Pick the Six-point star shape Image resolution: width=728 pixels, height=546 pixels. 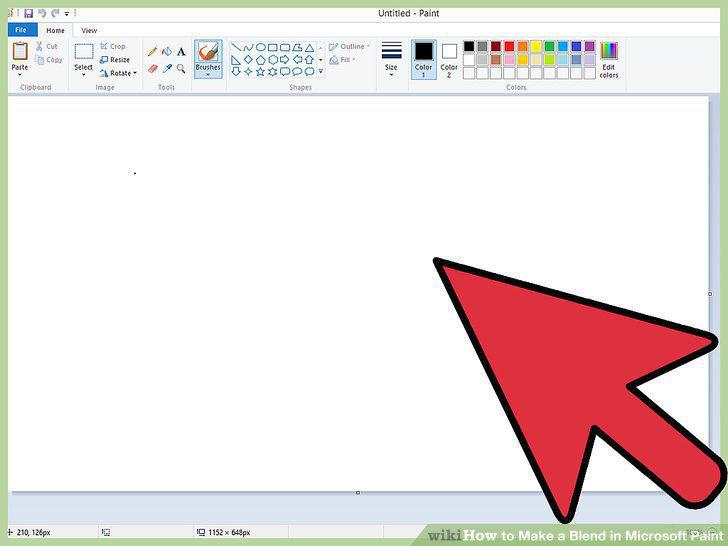(273, 72)
